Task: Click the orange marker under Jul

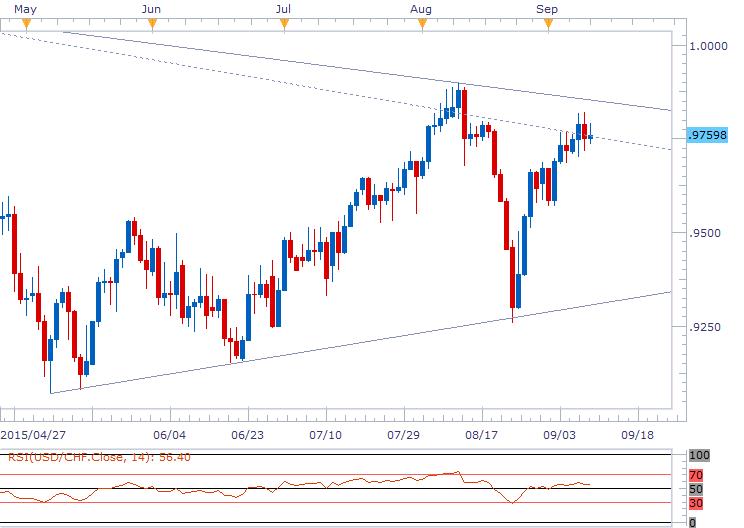Action: point(284,24)
